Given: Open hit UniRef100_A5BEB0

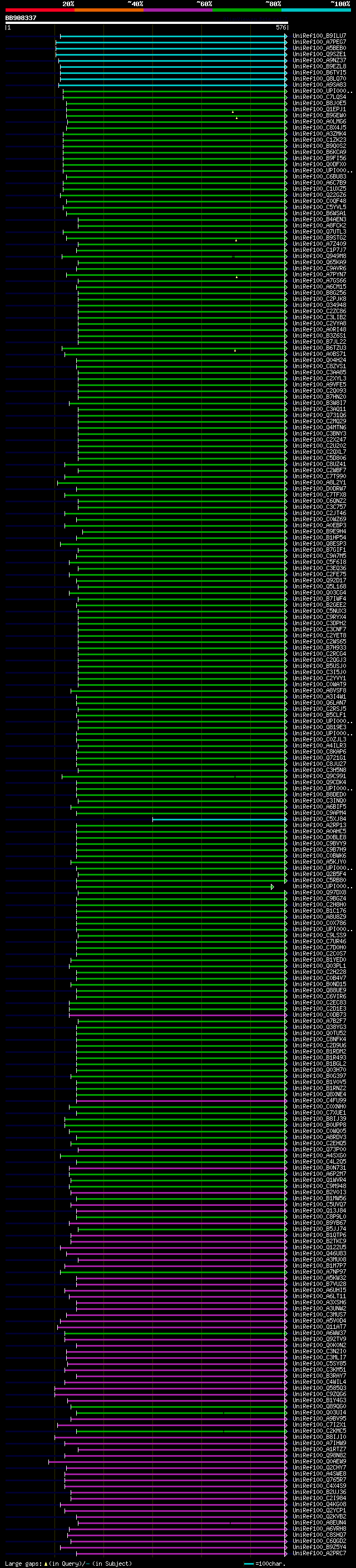Looking at the screenshot, I should click(319, 48).
